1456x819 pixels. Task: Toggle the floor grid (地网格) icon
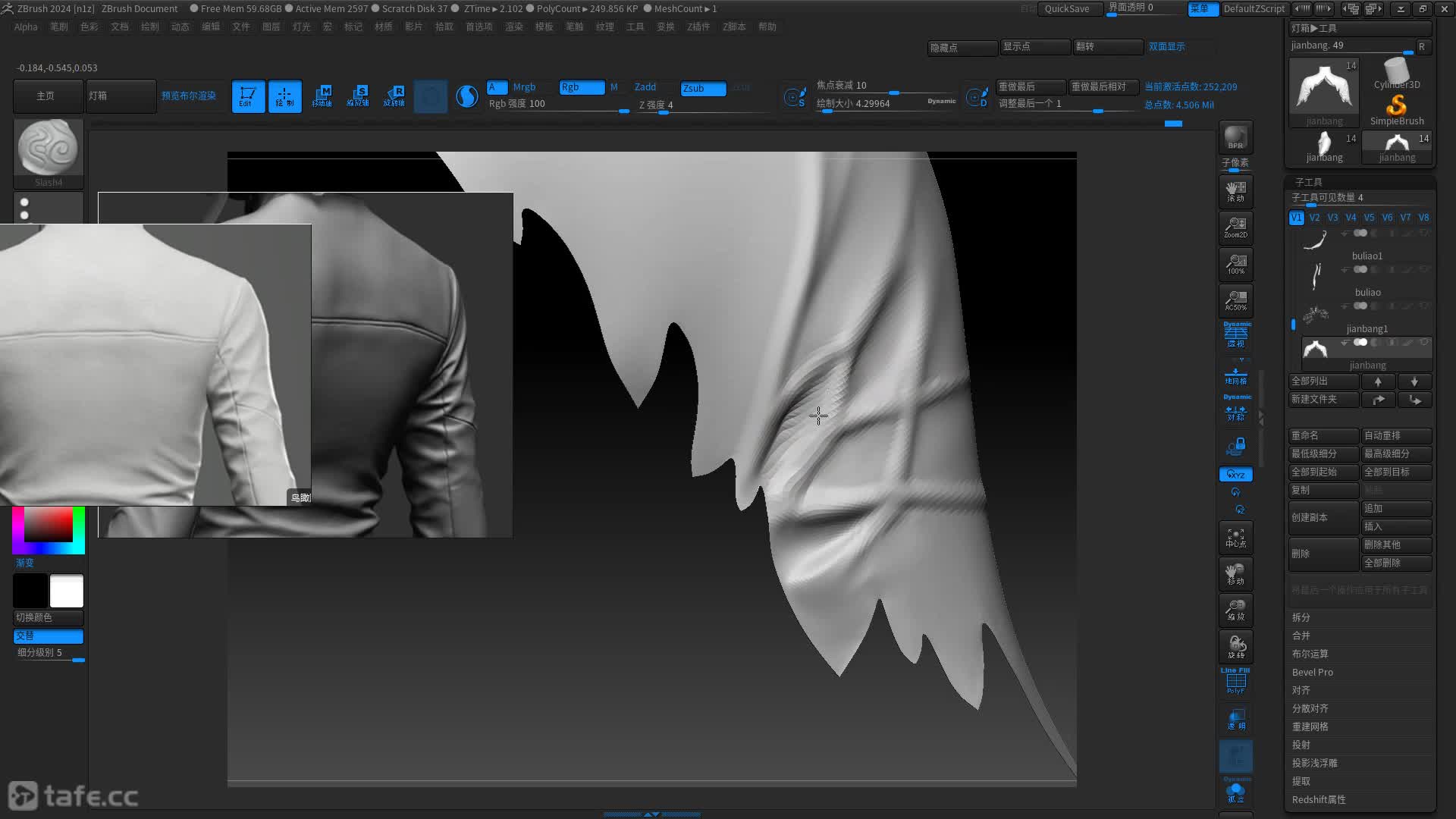pos(1235,375)
